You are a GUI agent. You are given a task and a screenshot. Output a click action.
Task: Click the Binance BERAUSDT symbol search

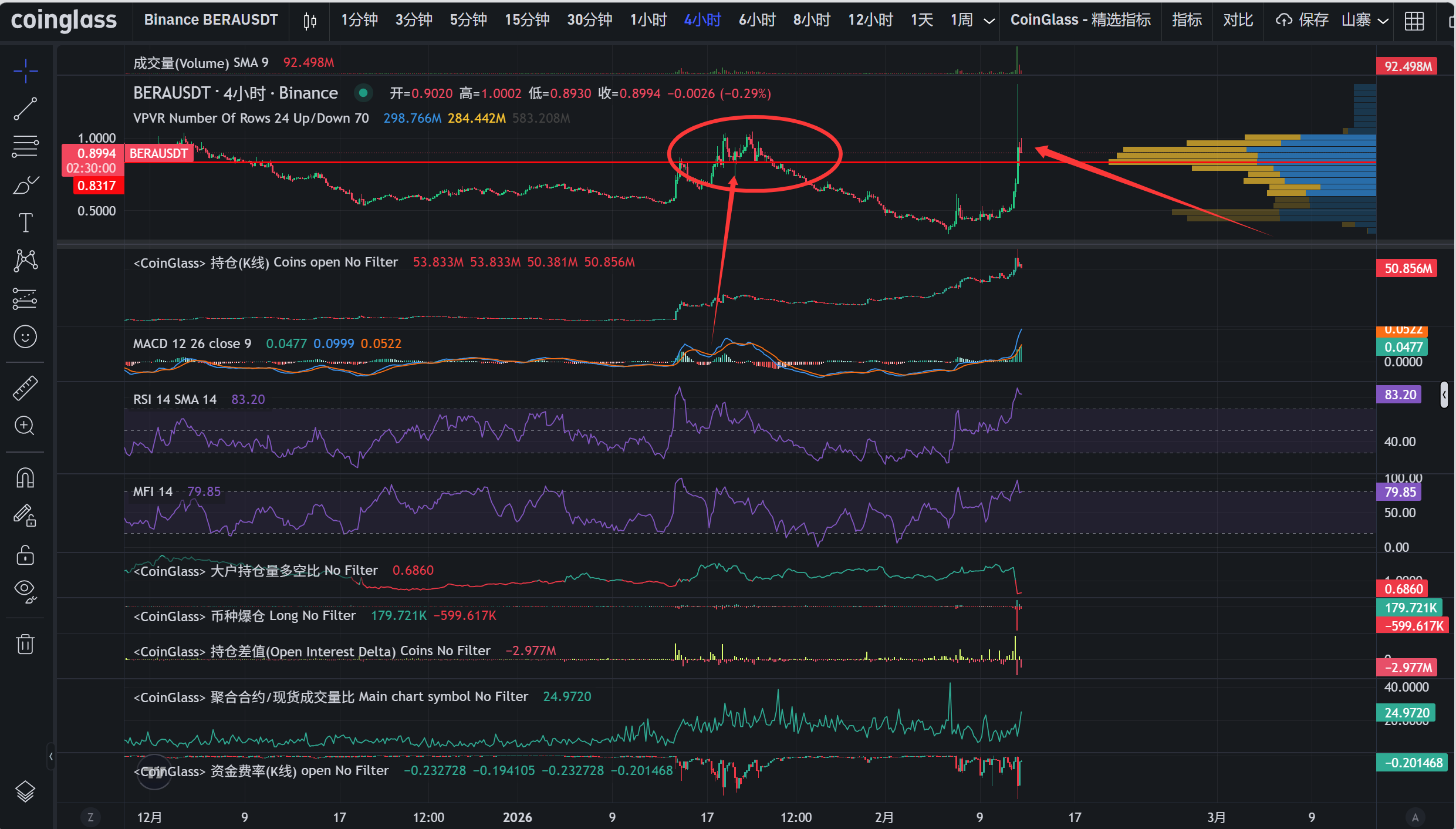211,21
